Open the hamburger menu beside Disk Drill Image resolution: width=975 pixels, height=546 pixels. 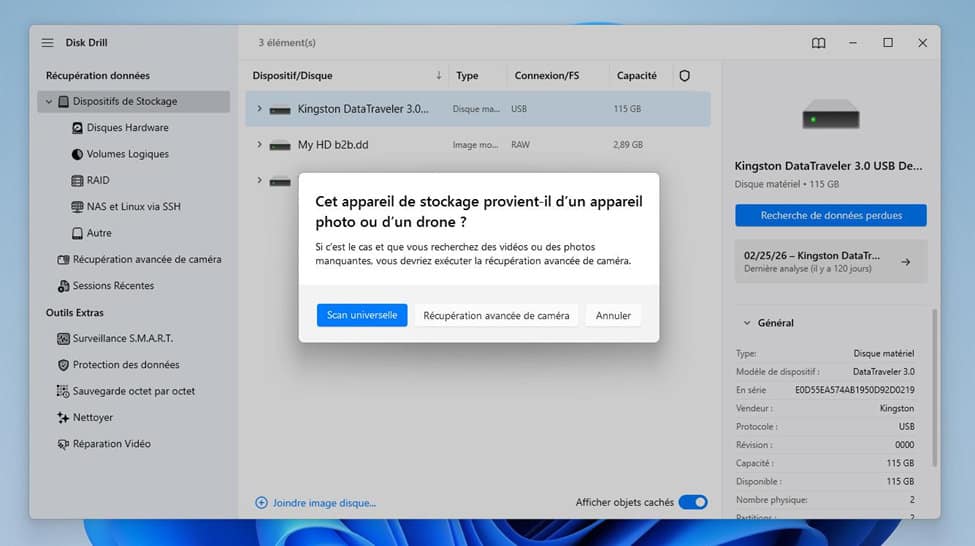pyautogui.click(x=47, y=43)
